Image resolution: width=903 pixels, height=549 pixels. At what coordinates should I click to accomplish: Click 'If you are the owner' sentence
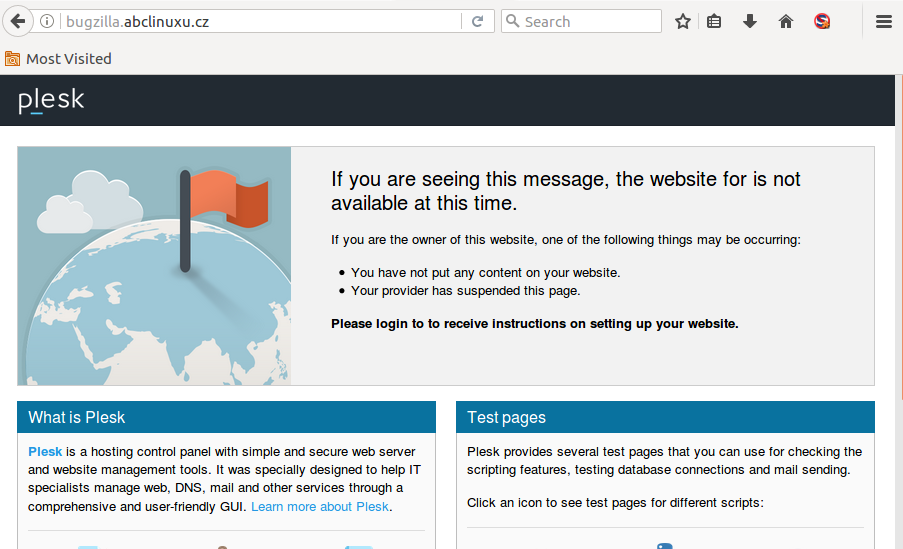coord(566,240)
